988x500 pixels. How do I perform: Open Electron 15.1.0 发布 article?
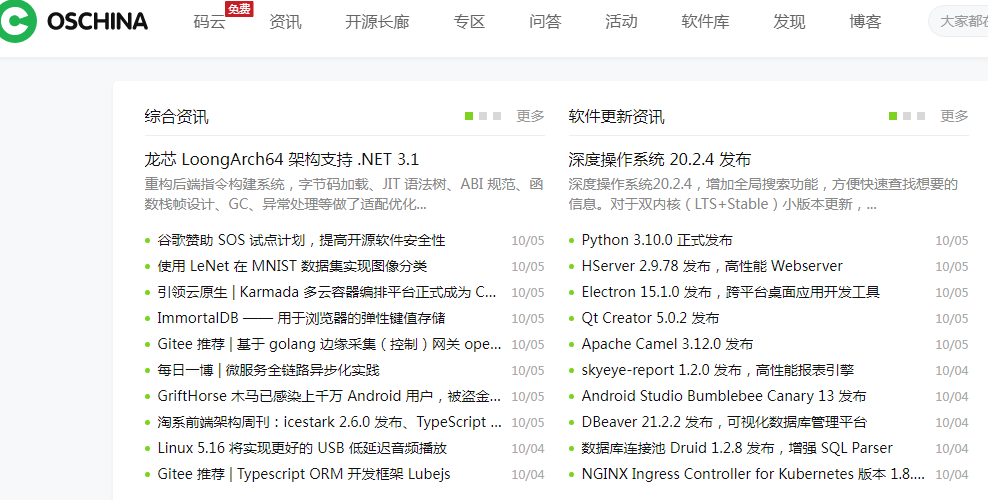point(731,292)
